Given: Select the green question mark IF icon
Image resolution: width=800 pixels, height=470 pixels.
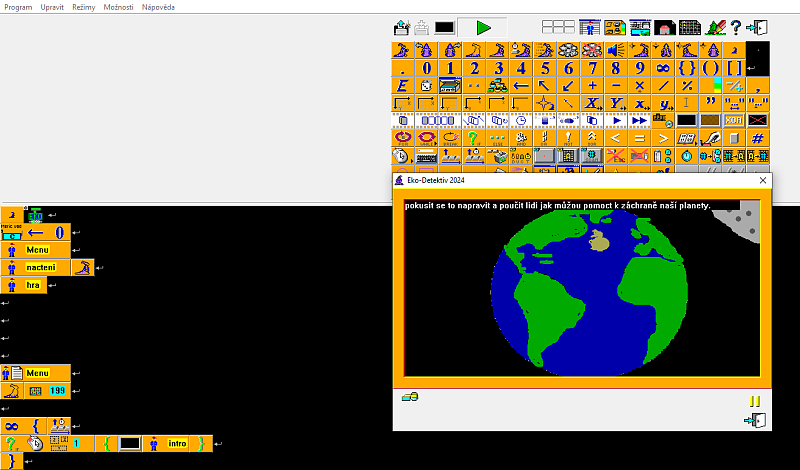Looking at the screenshot, I should point(473,138).
